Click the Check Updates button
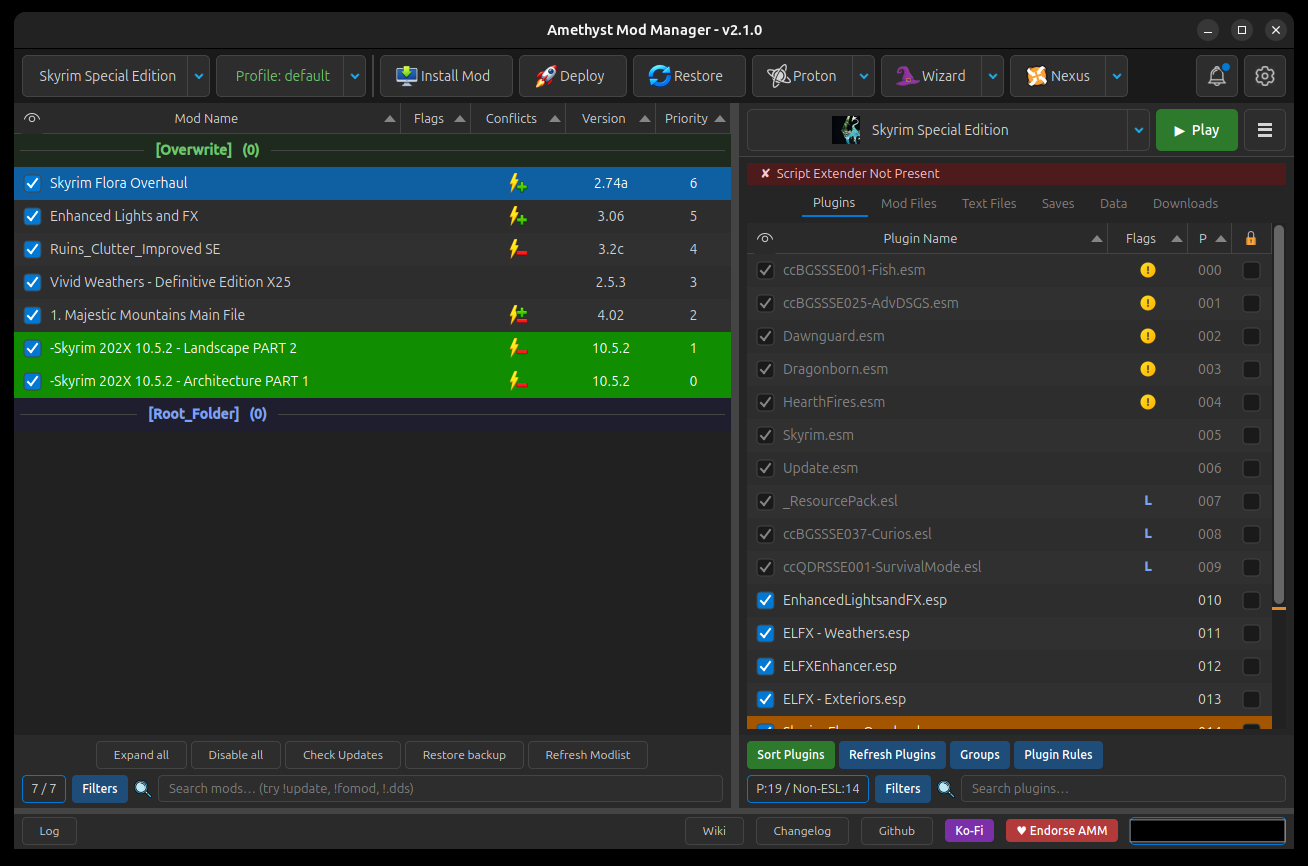The height and width of the screenshot is (866, 1308). 343,755
